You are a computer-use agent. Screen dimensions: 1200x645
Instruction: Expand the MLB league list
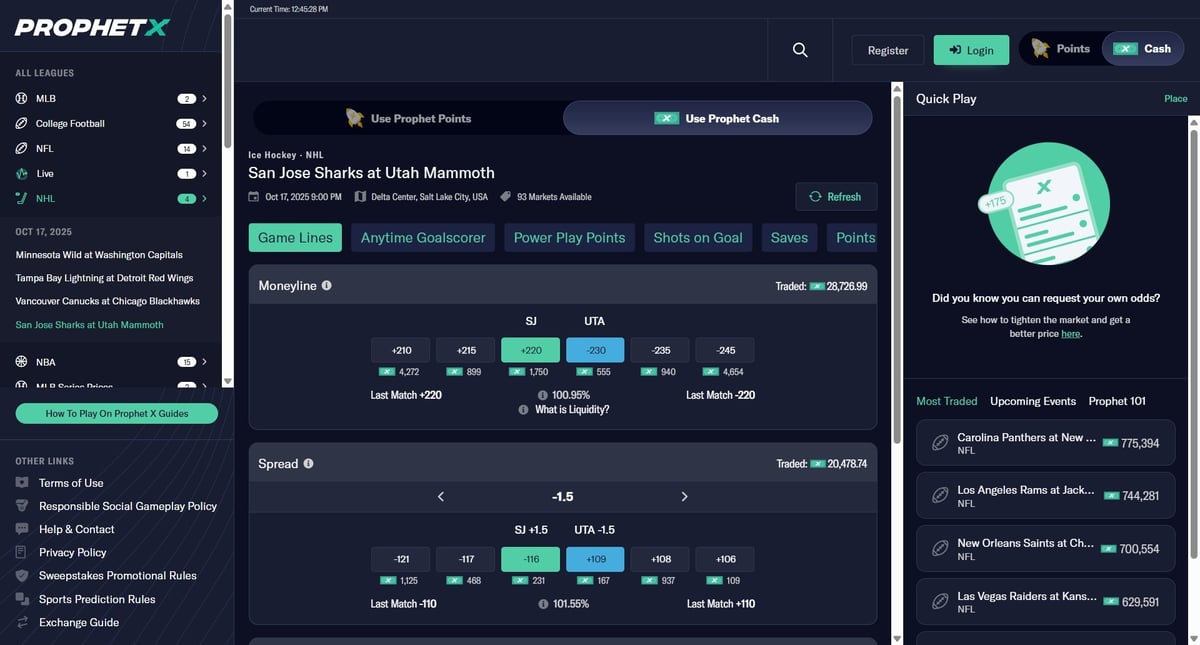point(204,99)
